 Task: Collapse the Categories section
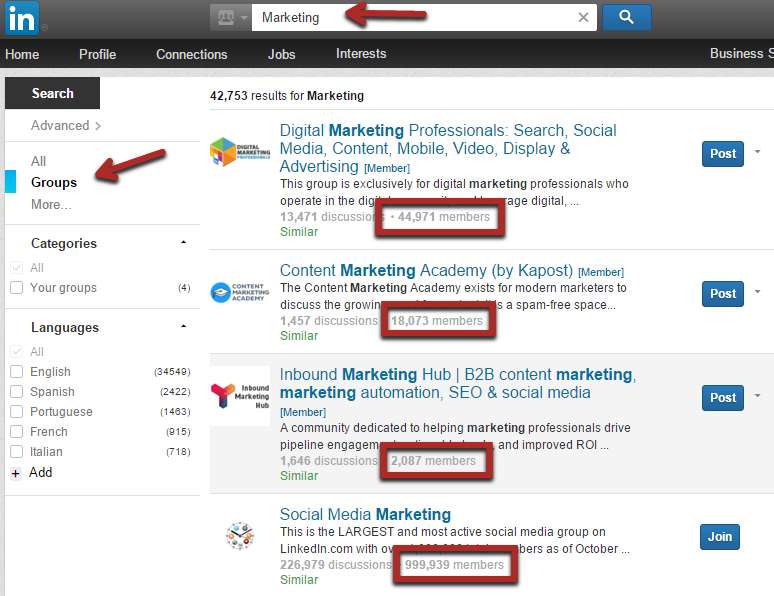(183, 243)
